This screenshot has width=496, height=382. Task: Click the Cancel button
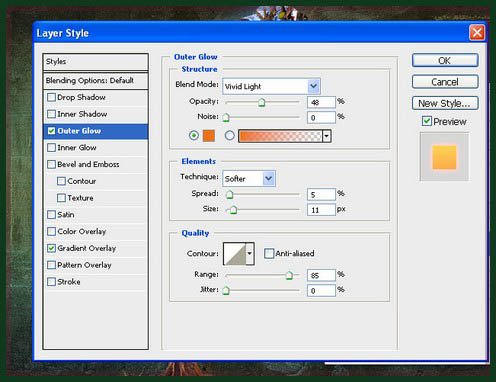pyautogui.click(x=445, y=82)
